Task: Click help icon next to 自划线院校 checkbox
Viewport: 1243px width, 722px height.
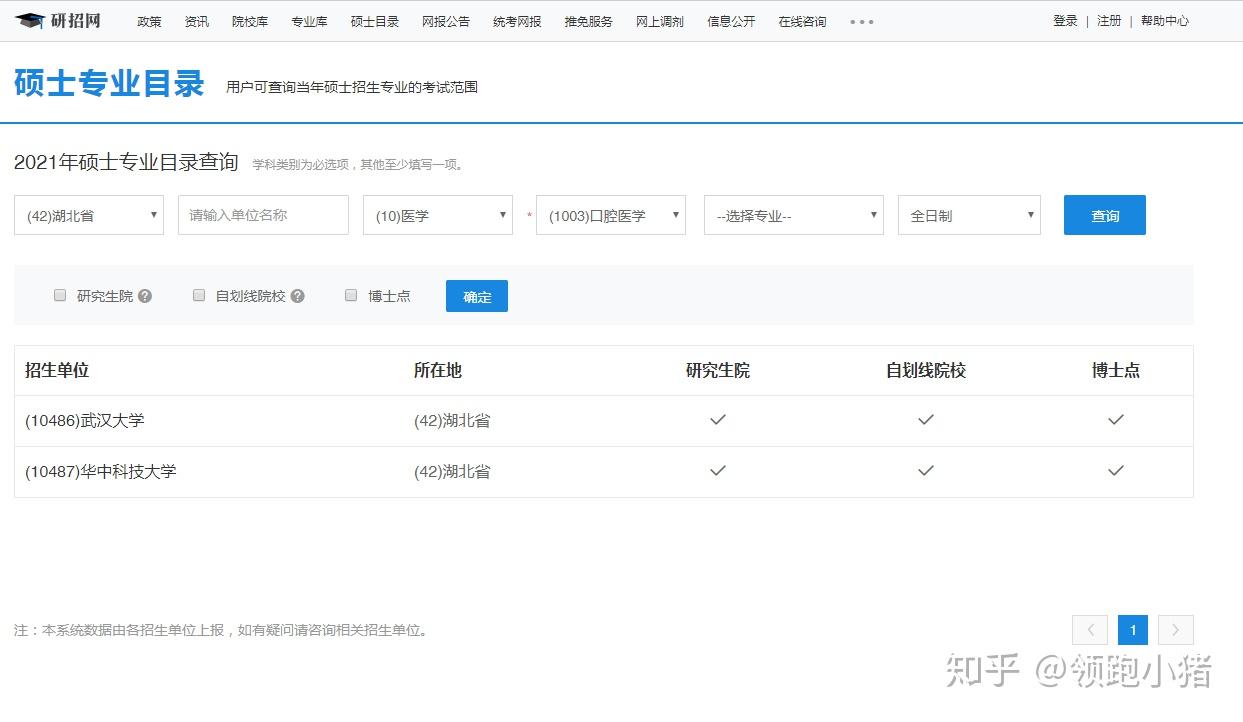Action: point(297,296)
